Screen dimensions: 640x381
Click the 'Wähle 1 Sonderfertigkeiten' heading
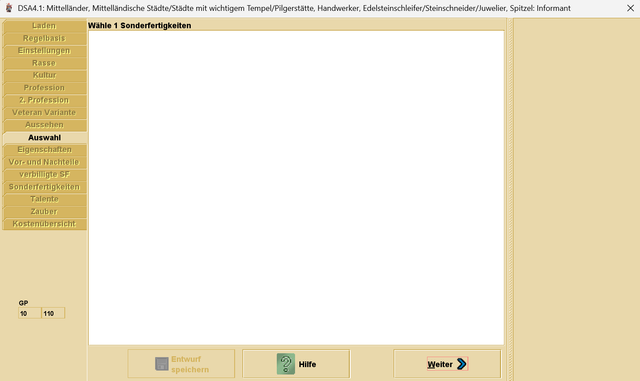pos(140,25)
